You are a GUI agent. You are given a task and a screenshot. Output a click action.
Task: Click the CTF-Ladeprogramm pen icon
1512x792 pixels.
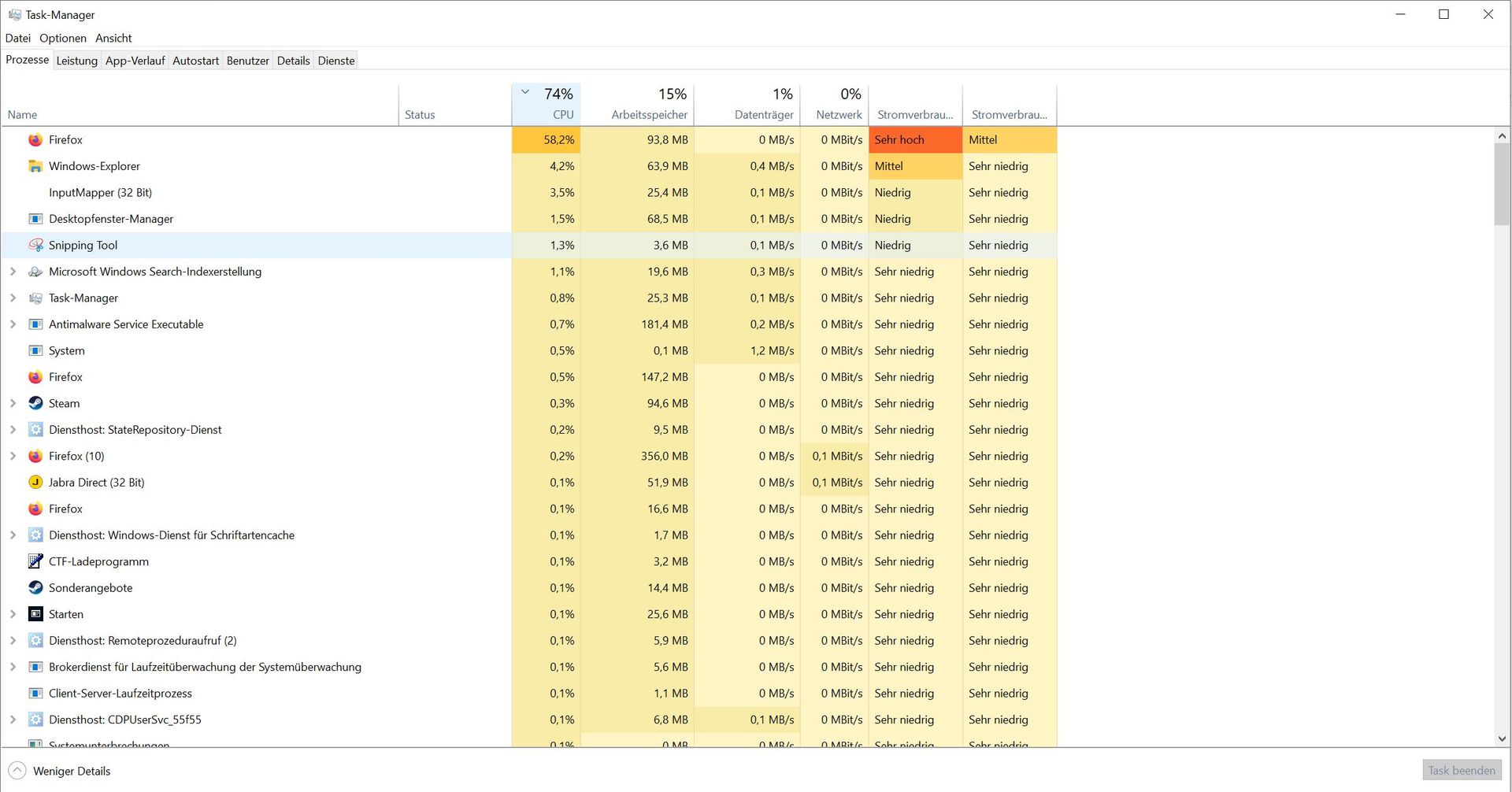[35, 561]
